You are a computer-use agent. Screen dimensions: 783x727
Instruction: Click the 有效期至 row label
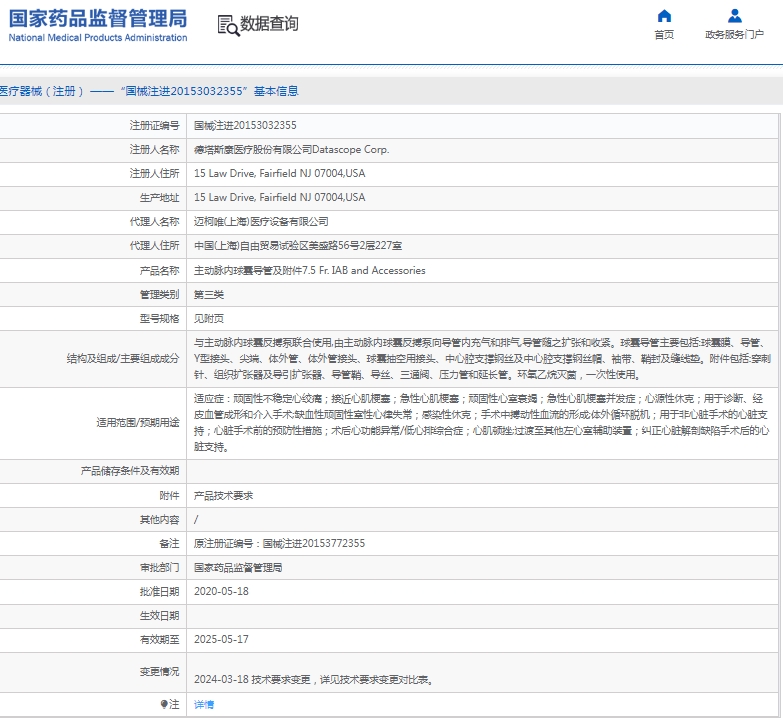pyautogui.click(x=159, y=639)
